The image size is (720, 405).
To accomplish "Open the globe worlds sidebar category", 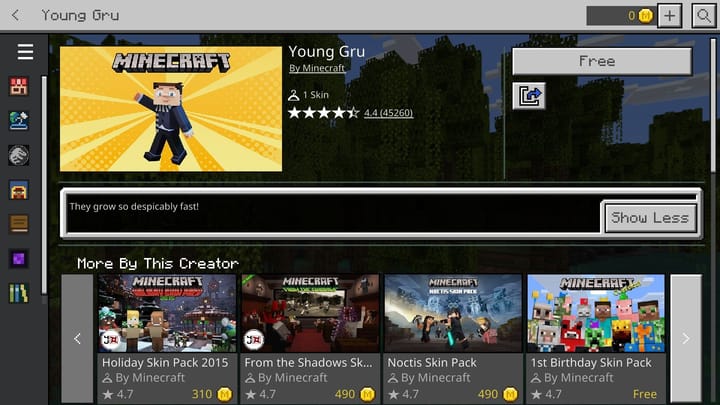I will click(19, 121).
